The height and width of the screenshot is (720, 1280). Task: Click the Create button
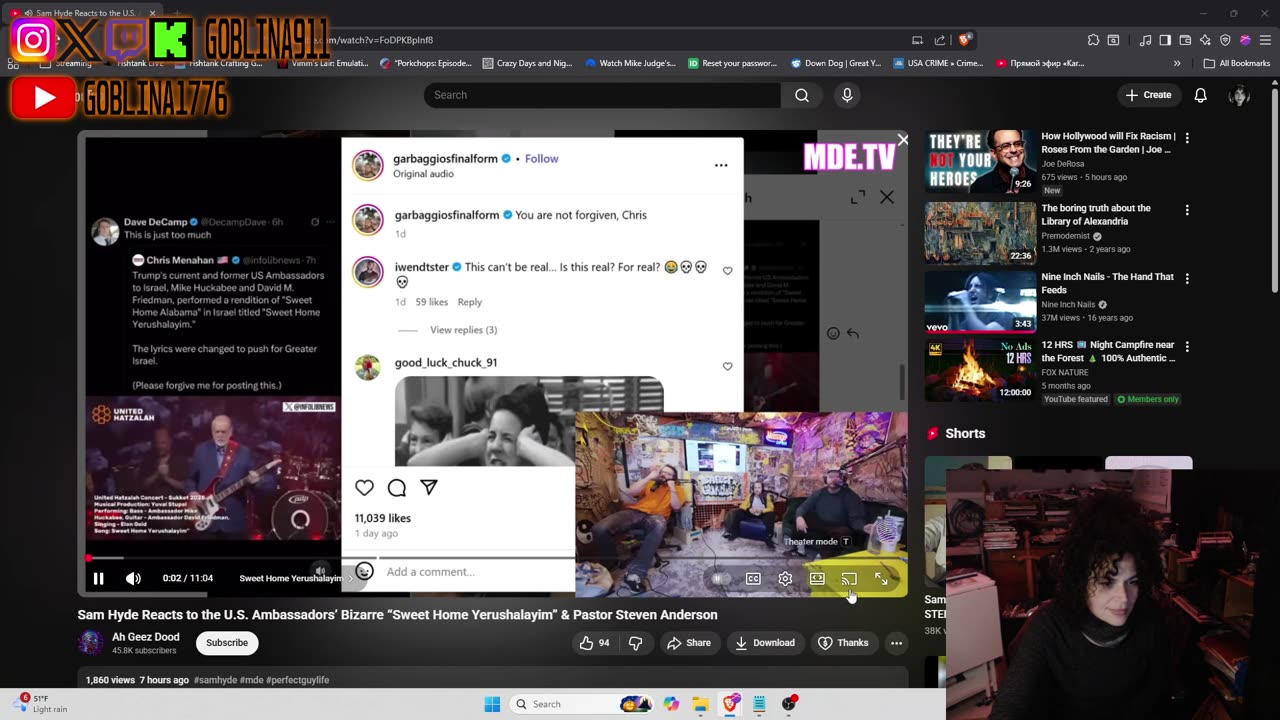click(1148, 95)
